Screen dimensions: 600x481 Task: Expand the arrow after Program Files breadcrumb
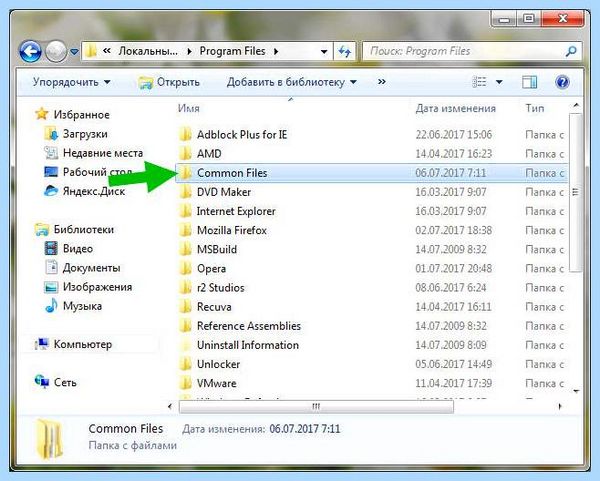[x=276, y=51]
